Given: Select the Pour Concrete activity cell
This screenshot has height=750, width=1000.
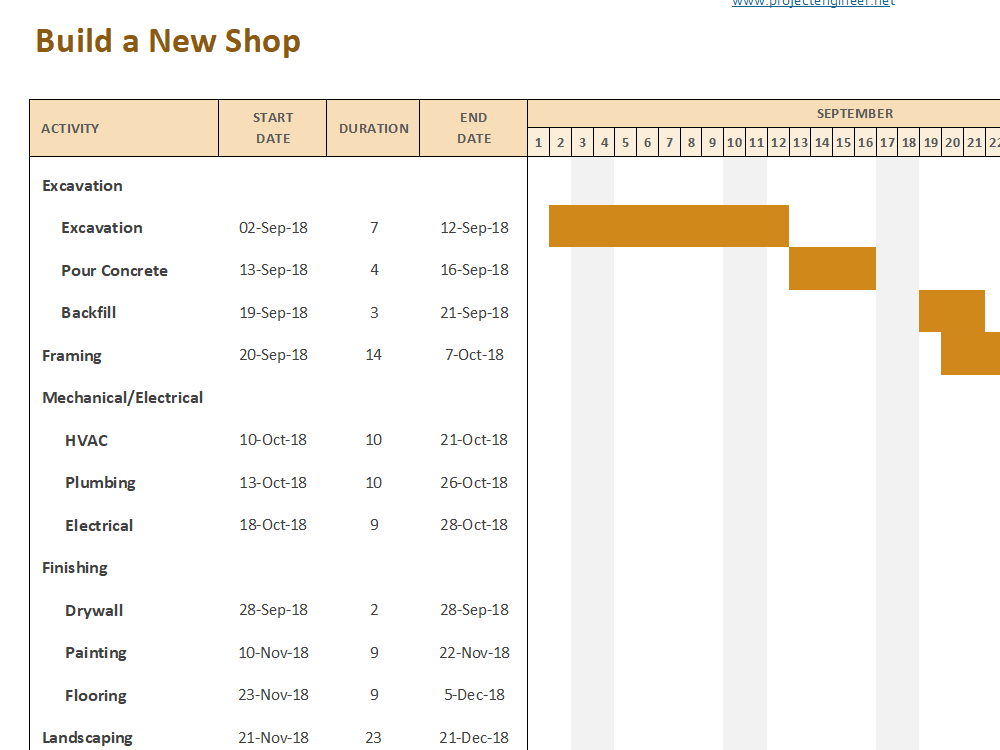Looking at the screenshot, I should pyautogui.click(x=114, y=270).
